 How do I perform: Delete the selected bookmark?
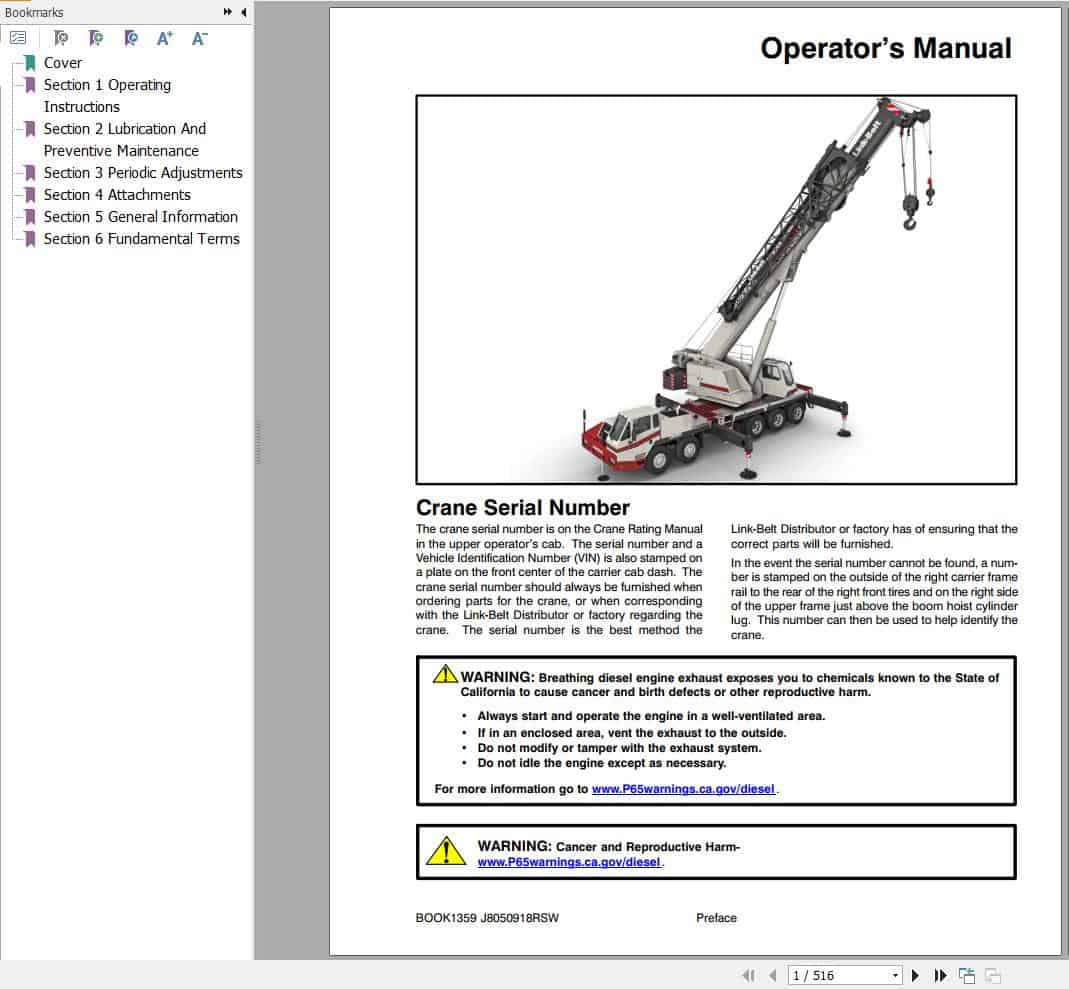(x=60, y=38)
